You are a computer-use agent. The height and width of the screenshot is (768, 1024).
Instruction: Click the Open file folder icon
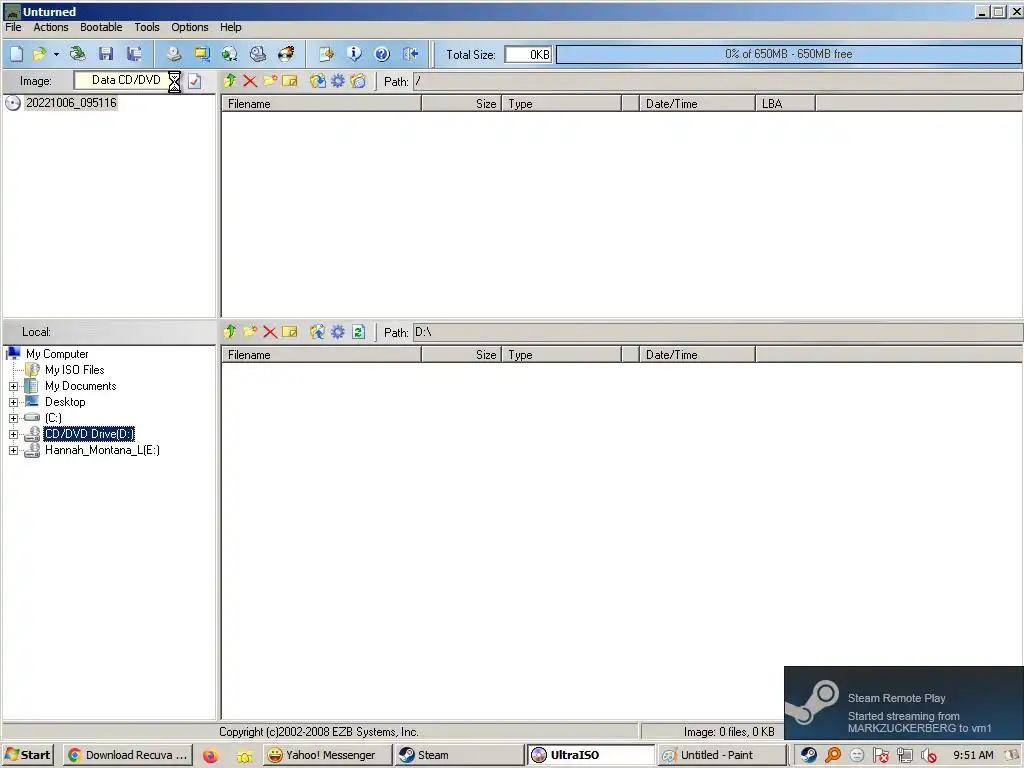point(40,54)
